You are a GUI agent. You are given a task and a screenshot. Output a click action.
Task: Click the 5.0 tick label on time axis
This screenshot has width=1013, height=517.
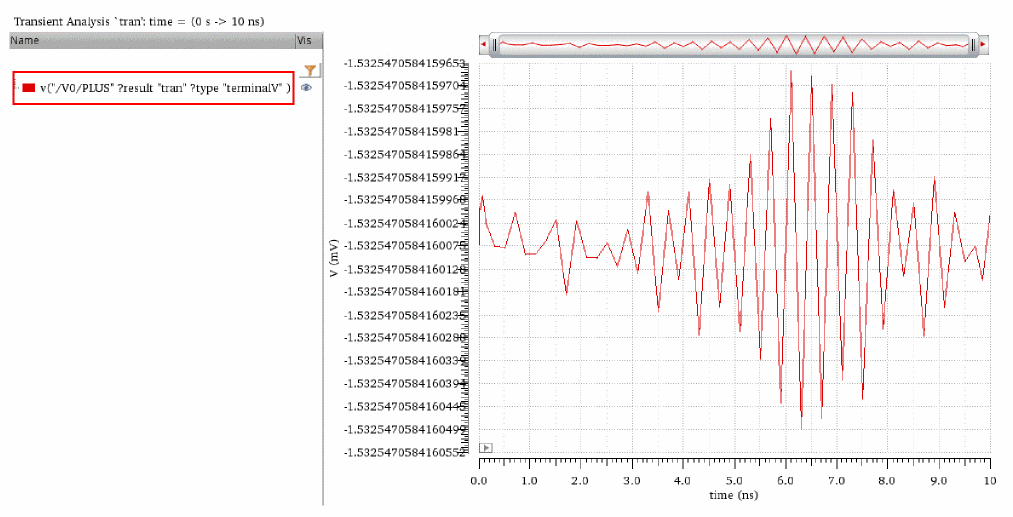(x=734, y=481)
